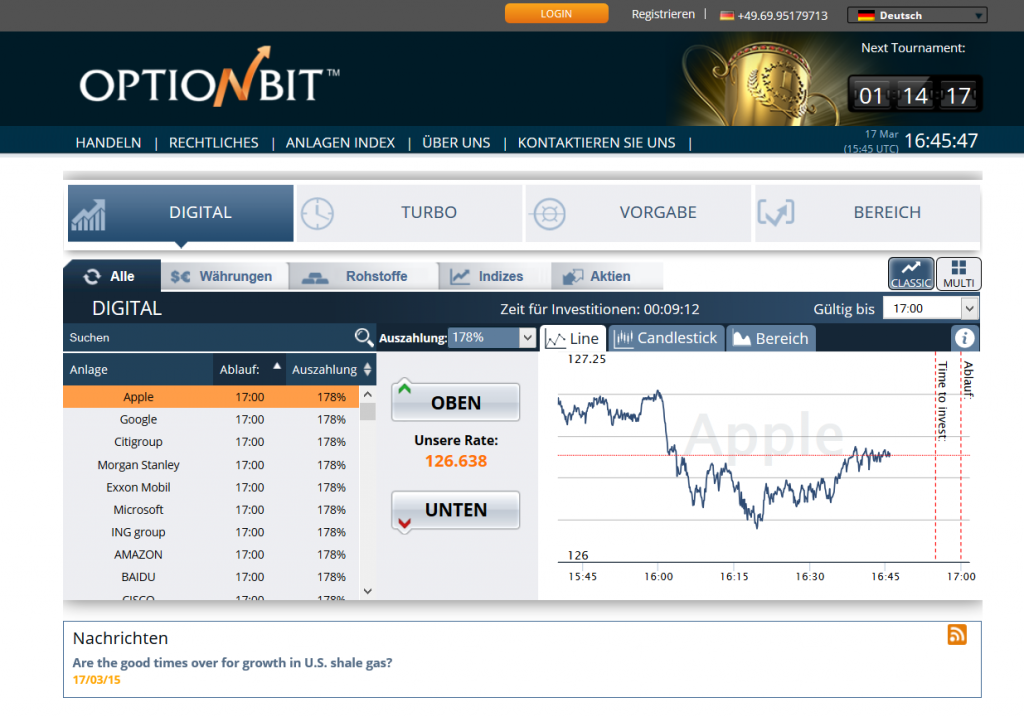Image resolution: width=1024 pixels, height=717 pixels.
Task: Click the UNTEN put button
Action: (456, 510)
